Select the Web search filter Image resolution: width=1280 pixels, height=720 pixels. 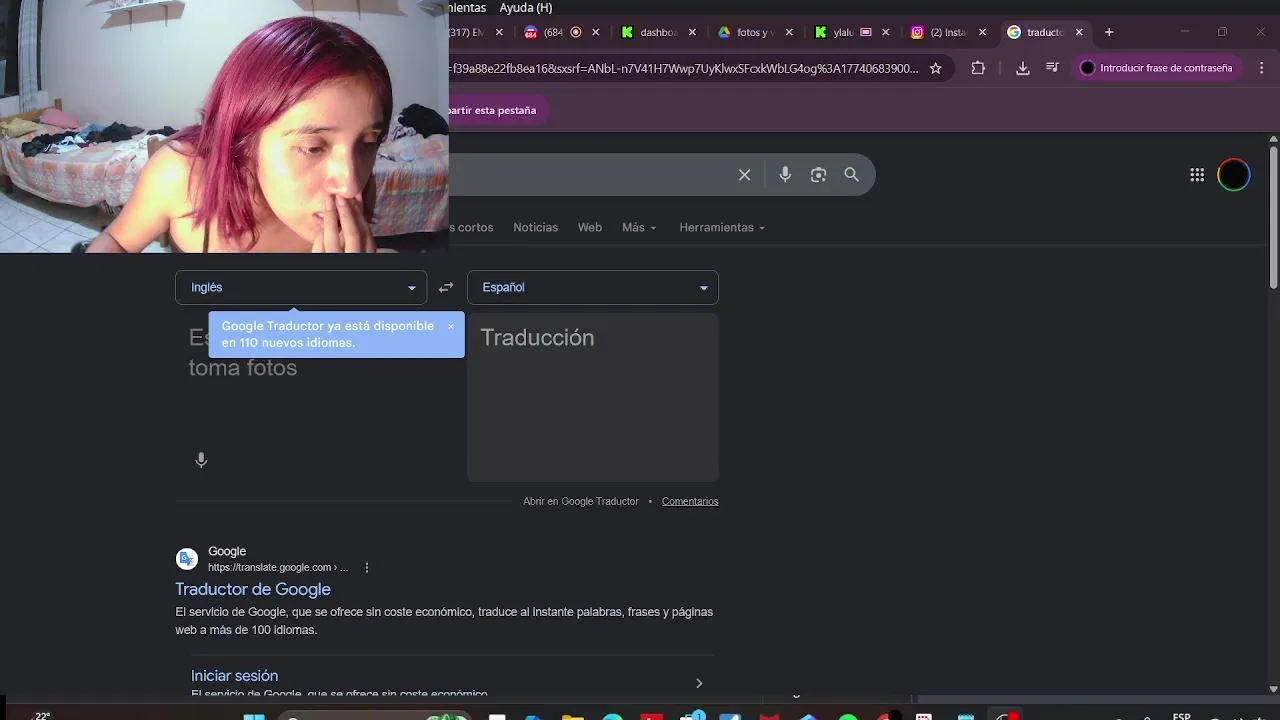click(590, 227)
